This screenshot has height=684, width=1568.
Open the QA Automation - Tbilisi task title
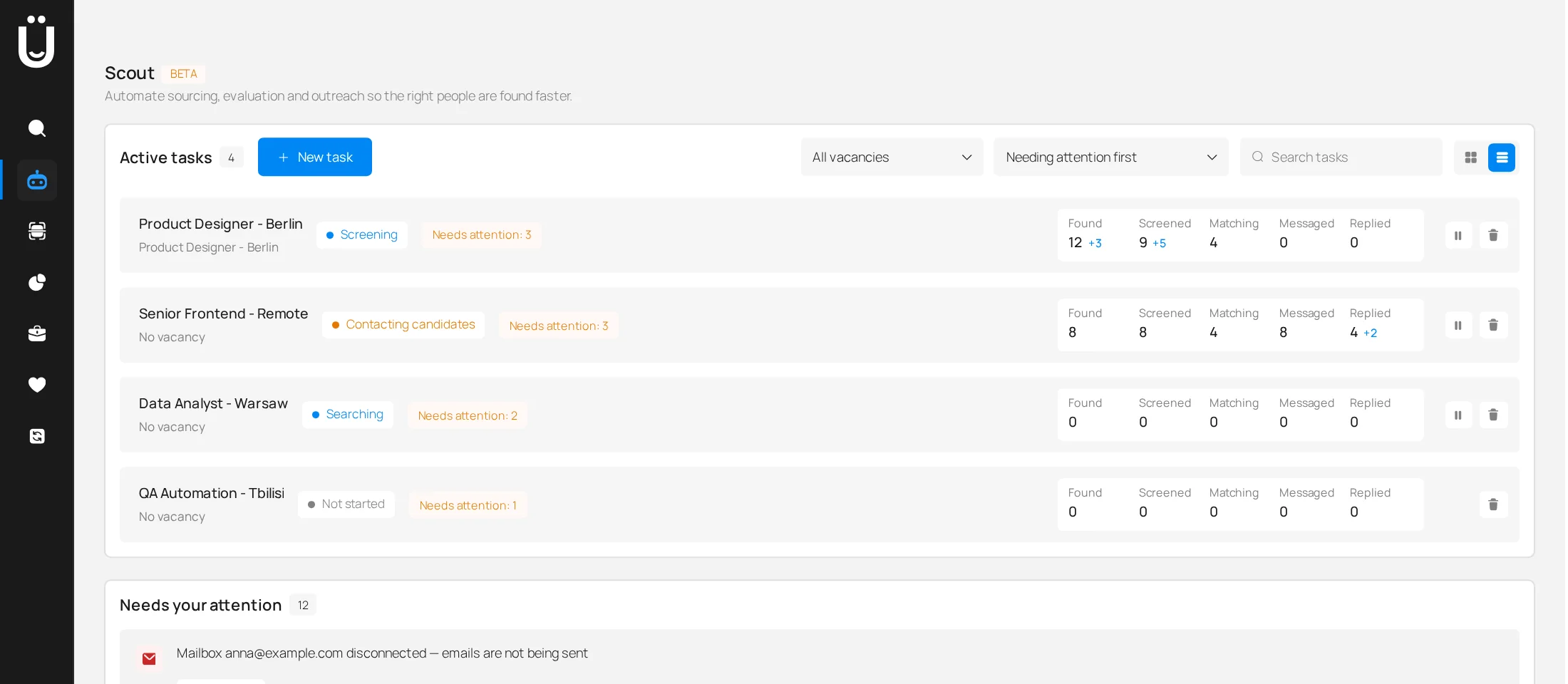212,493
